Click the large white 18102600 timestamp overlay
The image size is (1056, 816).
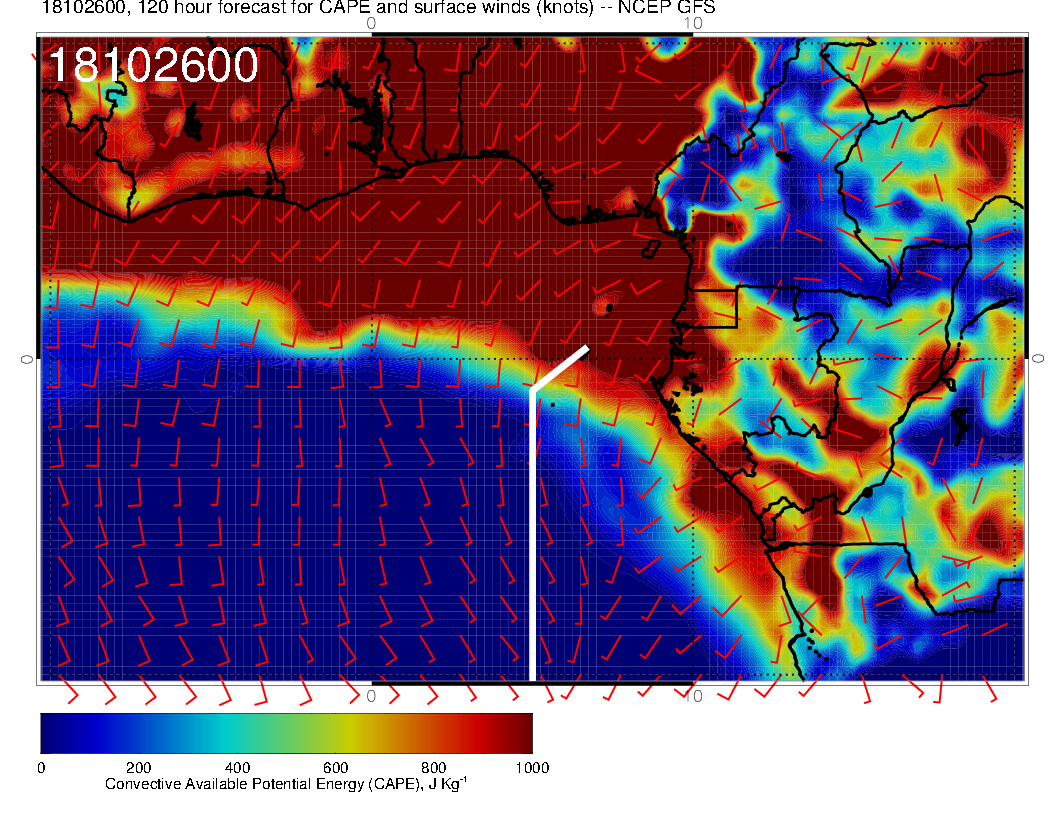pos(153,67)
